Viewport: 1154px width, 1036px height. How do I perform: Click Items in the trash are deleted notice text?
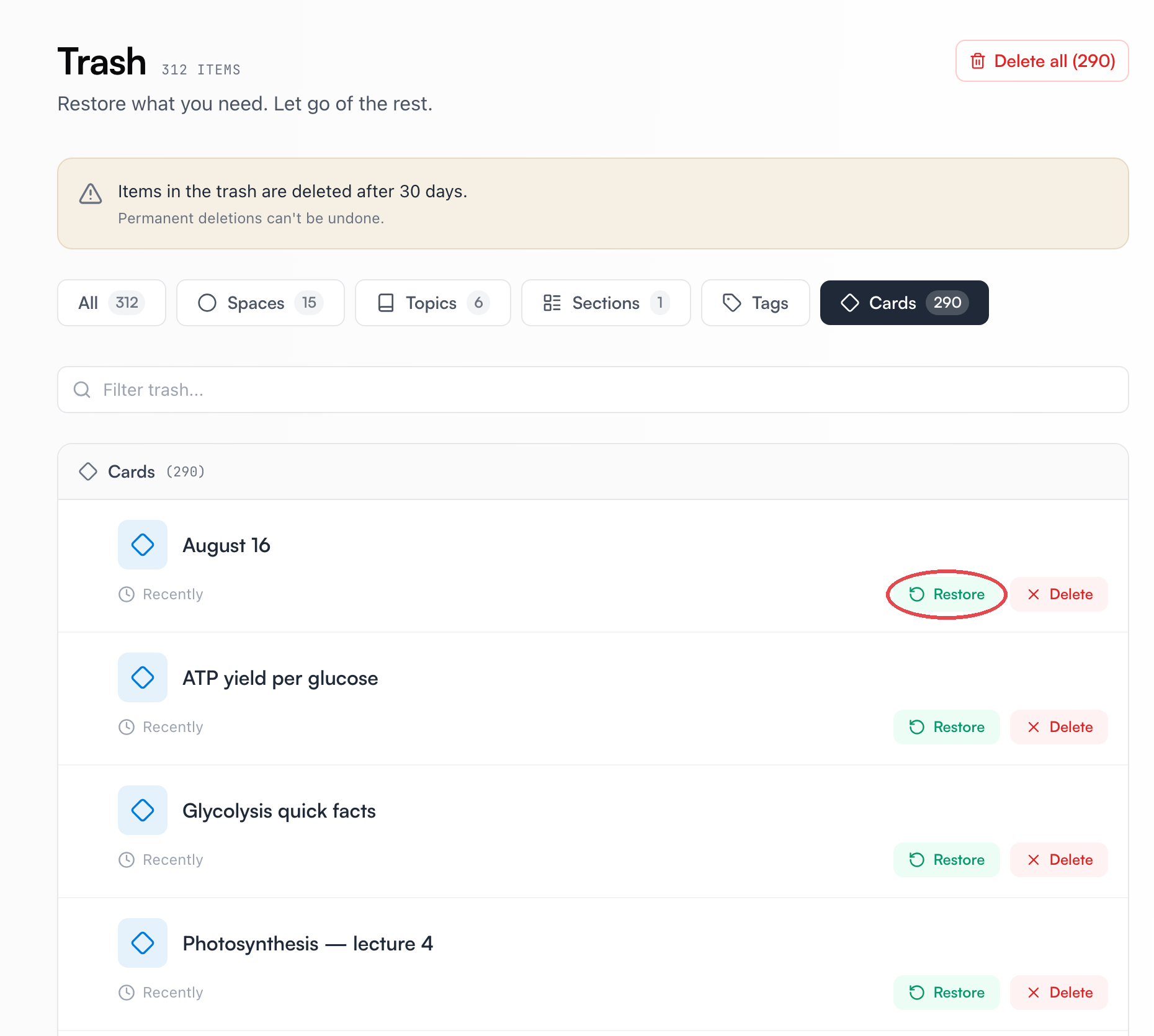(x=293, y=191)
